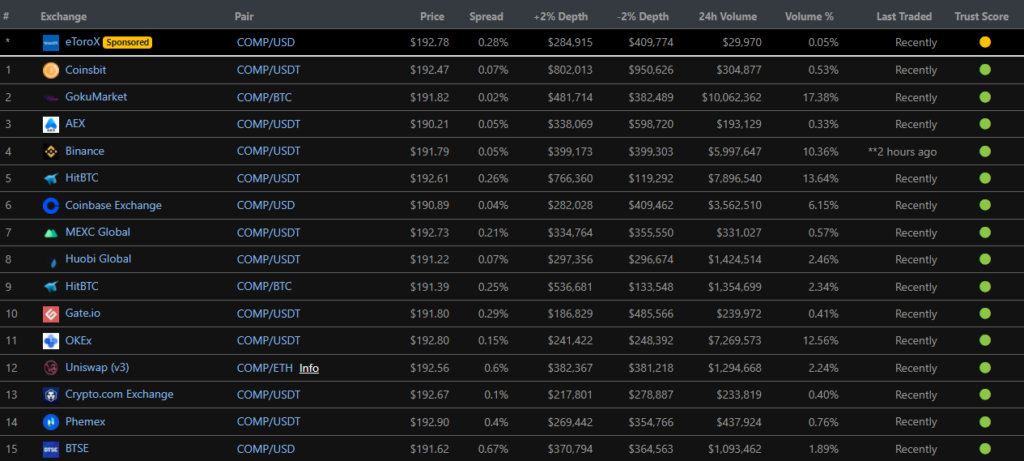Sort table by Exchange column header

pos(63,16)
